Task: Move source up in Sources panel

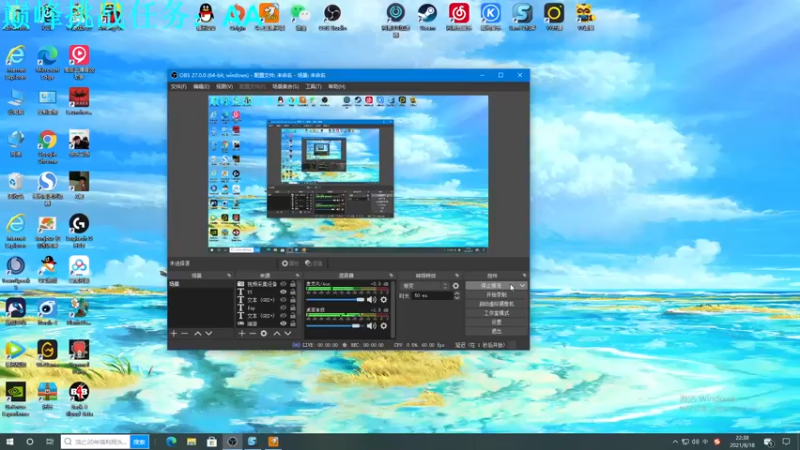Action: coord(277,333)
